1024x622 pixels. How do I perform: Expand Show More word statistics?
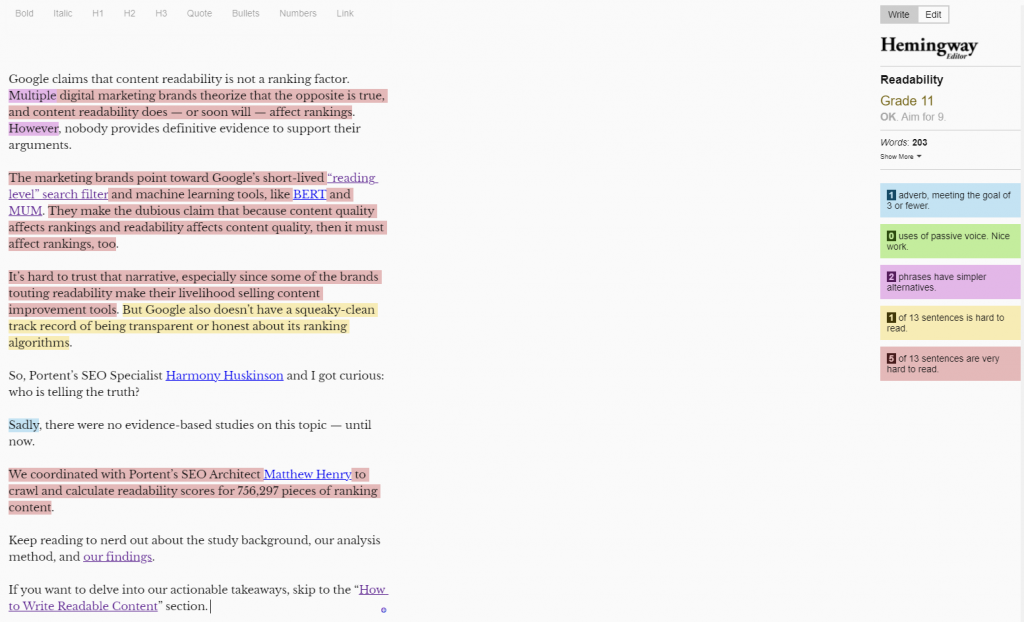click(x=900, y=157)
